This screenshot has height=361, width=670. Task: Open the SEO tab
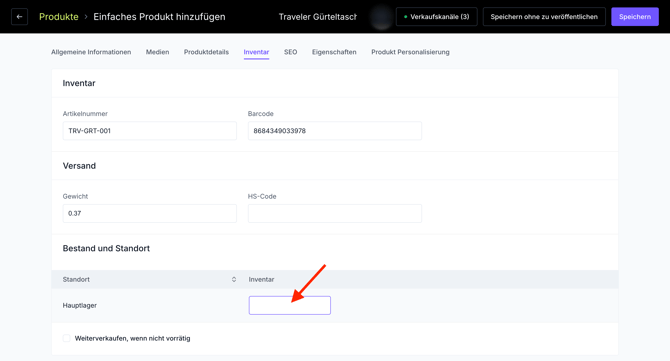291,52
